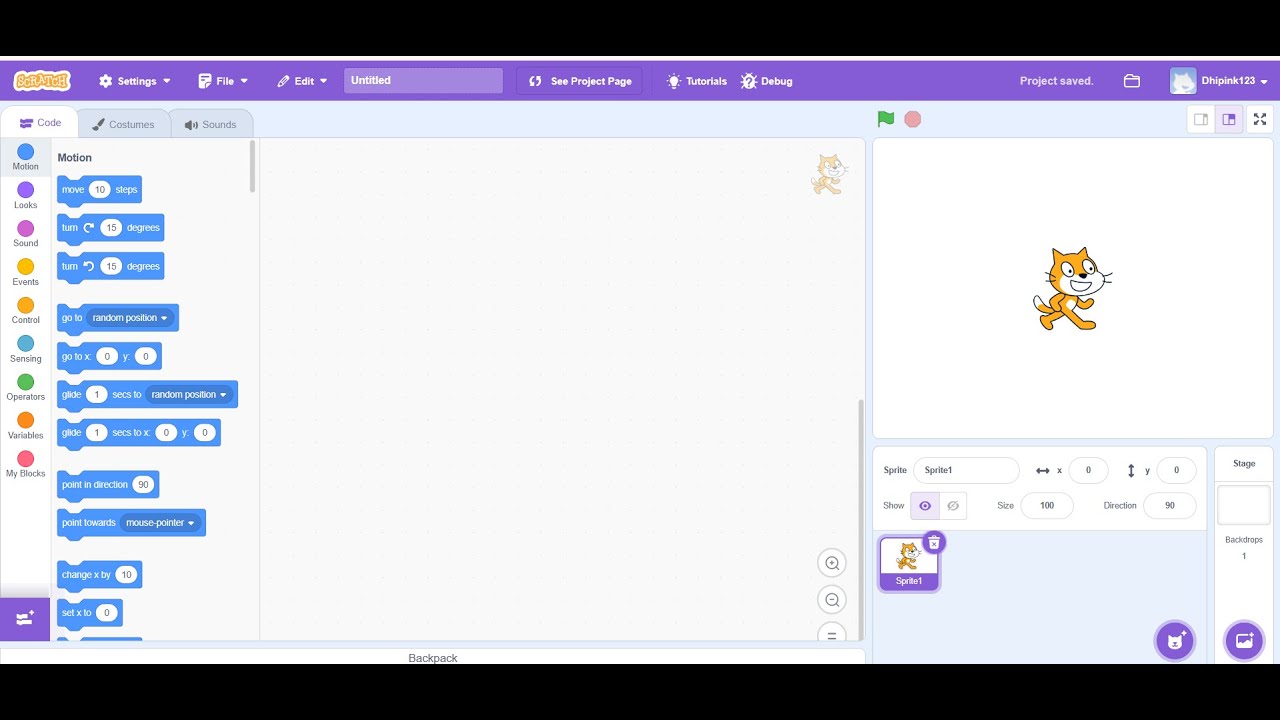Open Settings menu
Image resolution: width=1280 pixels, height=720 pixels.
135,81
